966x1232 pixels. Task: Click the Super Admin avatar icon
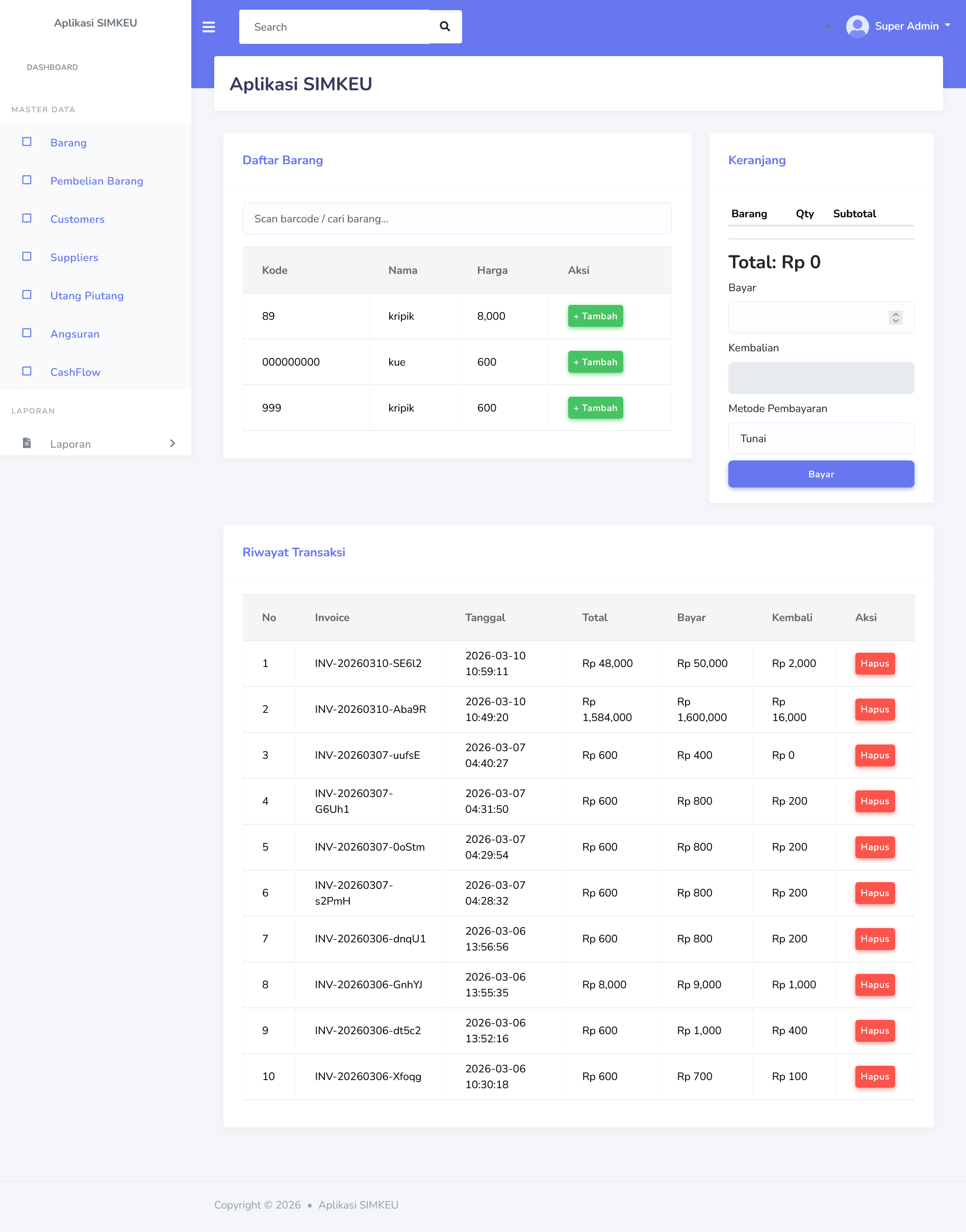point(857,26)
